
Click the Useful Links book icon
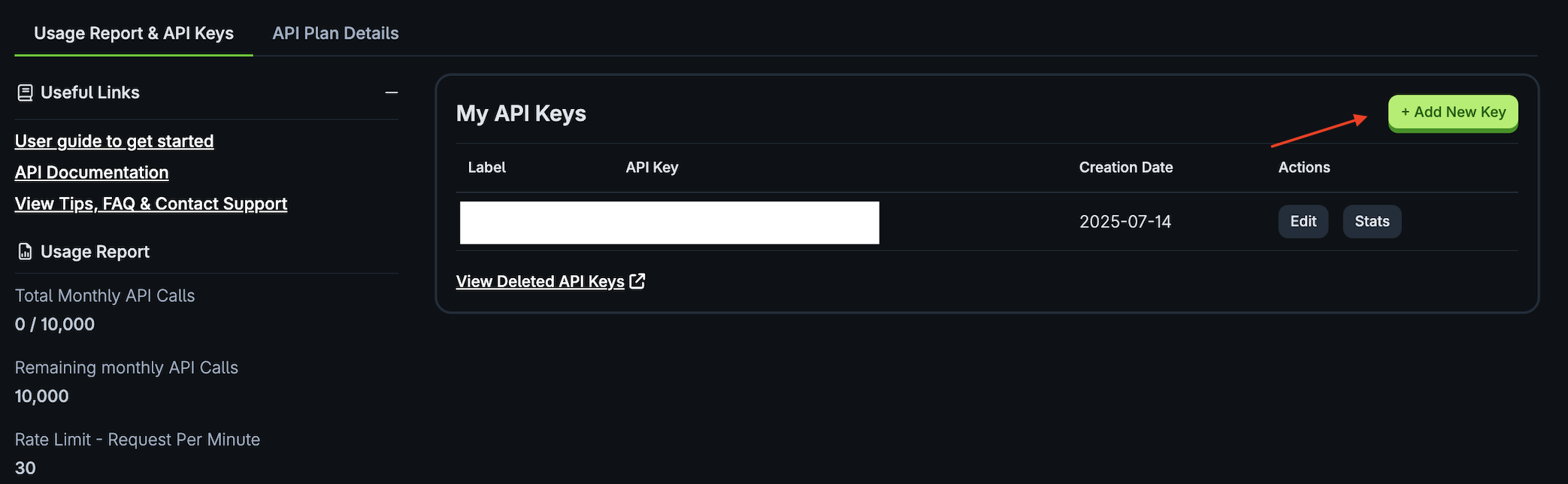[x=25, y=92]
